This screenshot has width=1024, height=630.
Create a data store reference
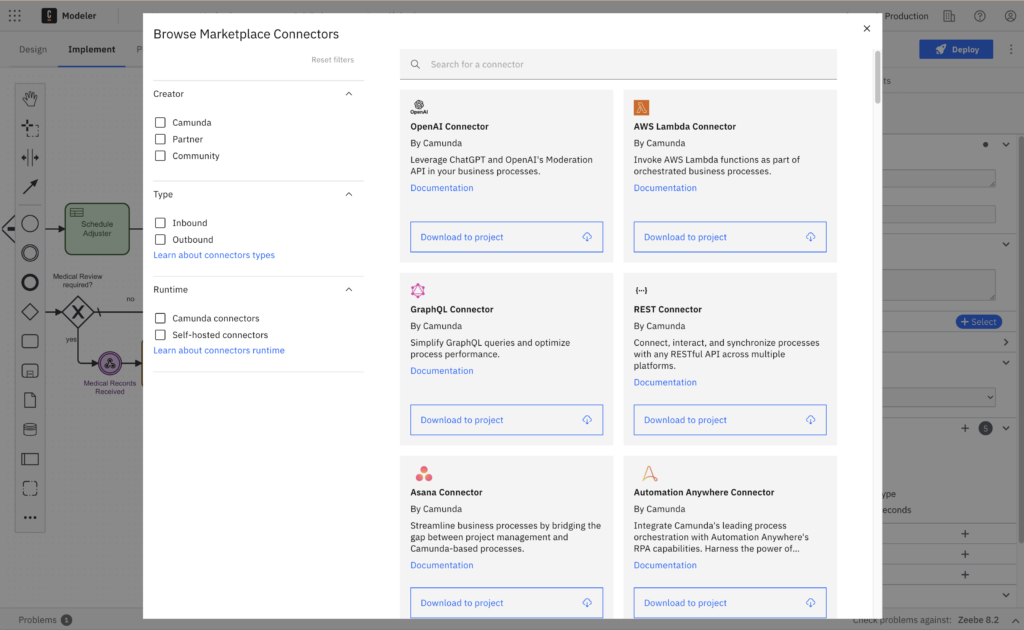click(30, 430)
